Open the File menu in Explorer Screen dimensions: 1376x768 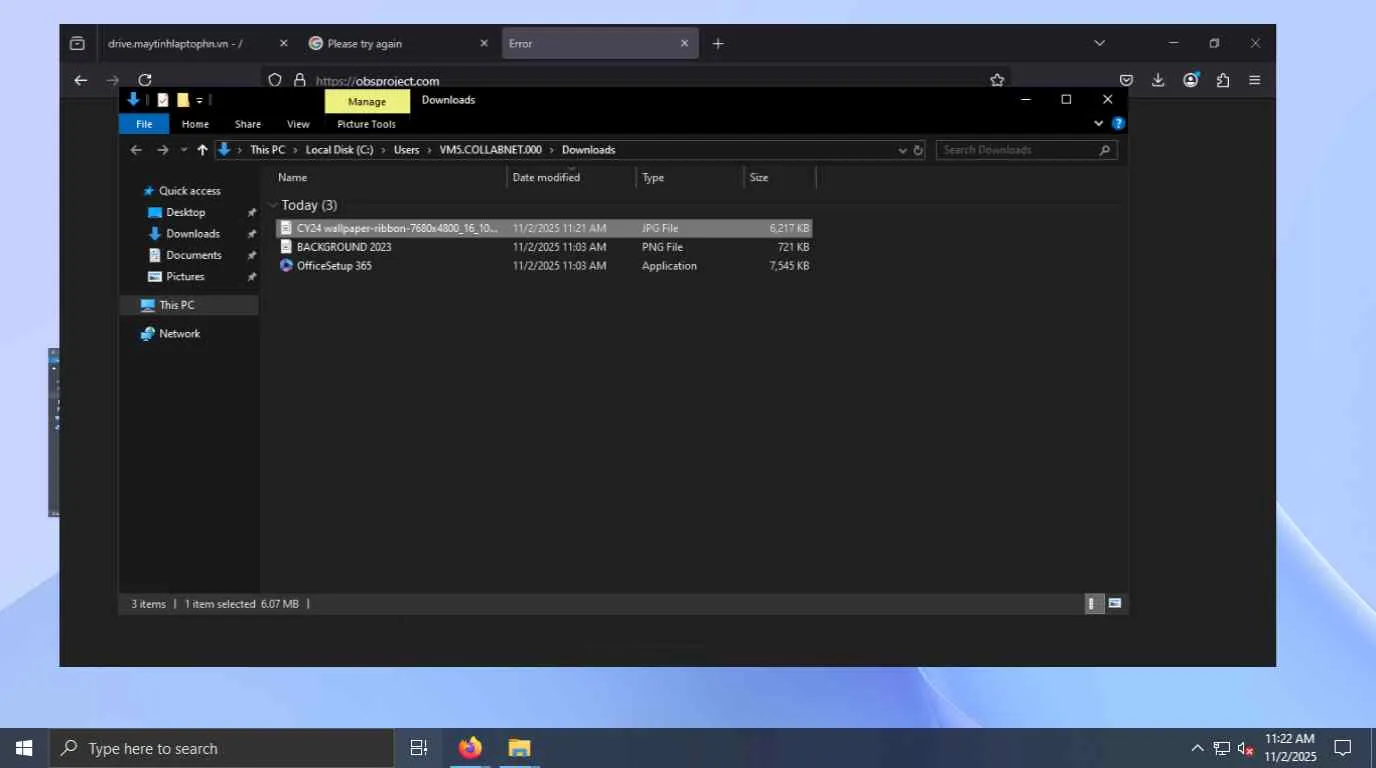pyautogui.click(x=144, y=124)
